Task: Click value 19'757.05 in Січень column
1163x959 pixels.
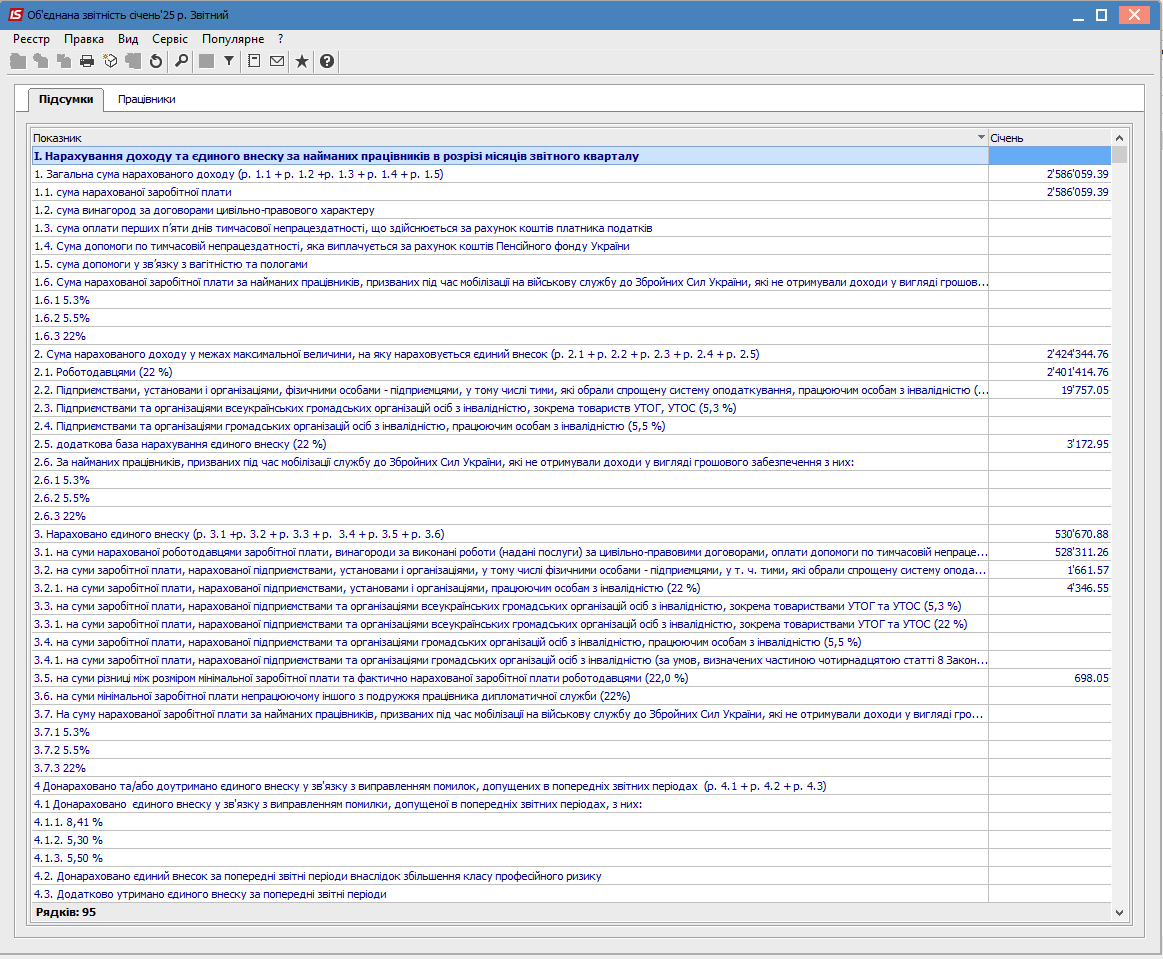Action: [1085, 390]
